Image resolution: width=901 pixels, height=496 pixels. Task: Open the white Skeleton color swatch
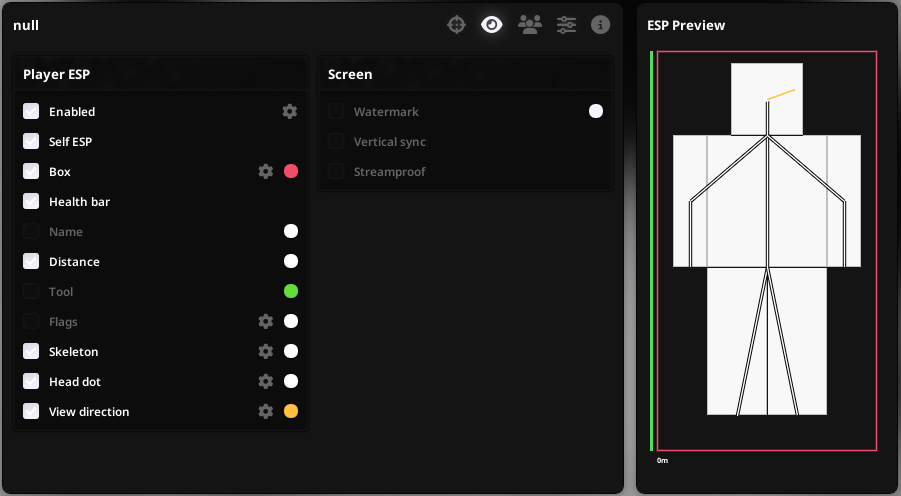(x=291, y=351)
